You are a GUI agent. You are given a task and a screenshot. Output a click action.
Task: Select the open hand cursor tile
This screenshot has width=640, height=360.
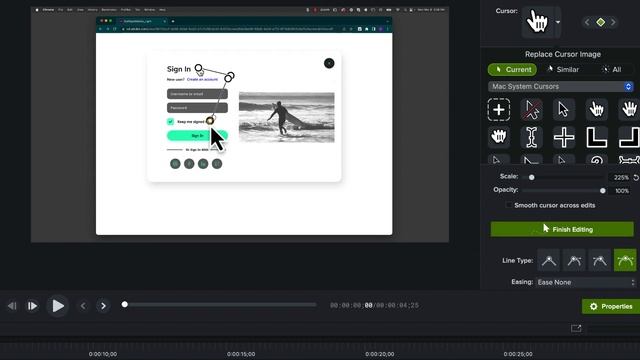[x=629, y=109]
